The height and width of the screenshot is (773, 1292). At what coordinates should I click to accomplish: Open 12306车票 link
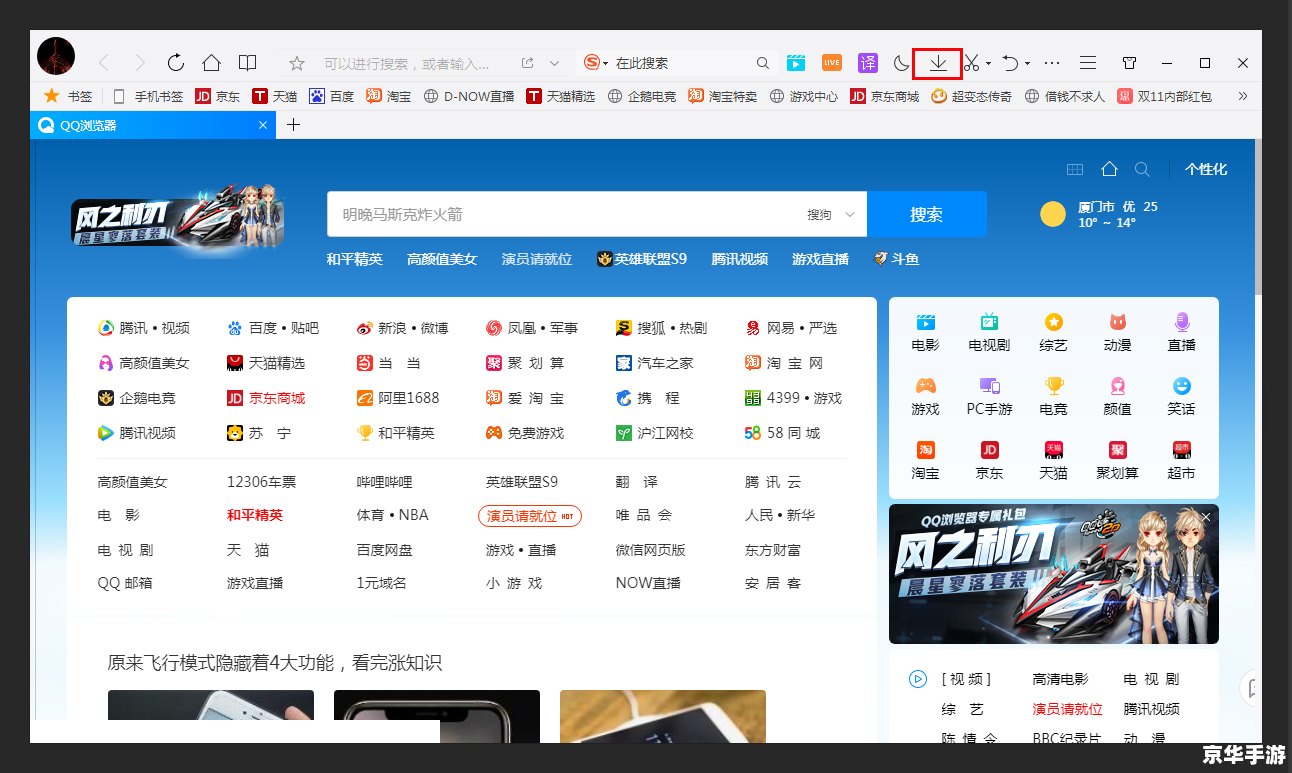pyautogui.click(x=262, y=482)
